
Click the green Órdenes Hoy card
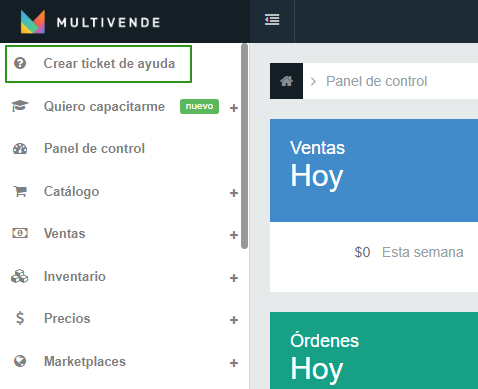(374, 350)
